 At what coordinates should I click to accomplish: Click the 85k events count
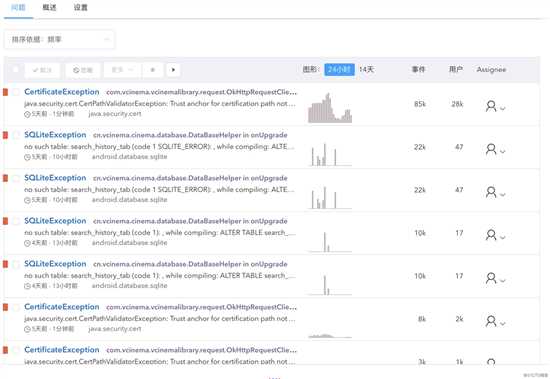click(x=420, y=104)
